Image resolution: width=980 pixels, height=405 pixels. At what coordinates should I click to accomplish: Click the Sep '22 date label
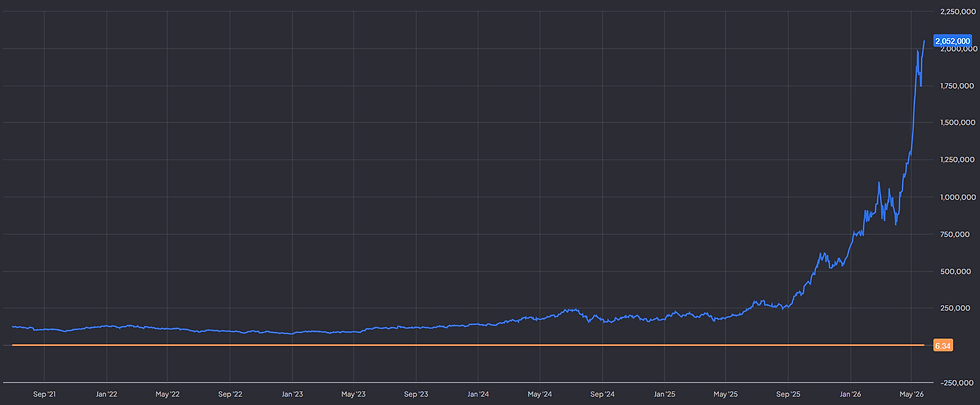pyautogui.click(x=230, y=394)
